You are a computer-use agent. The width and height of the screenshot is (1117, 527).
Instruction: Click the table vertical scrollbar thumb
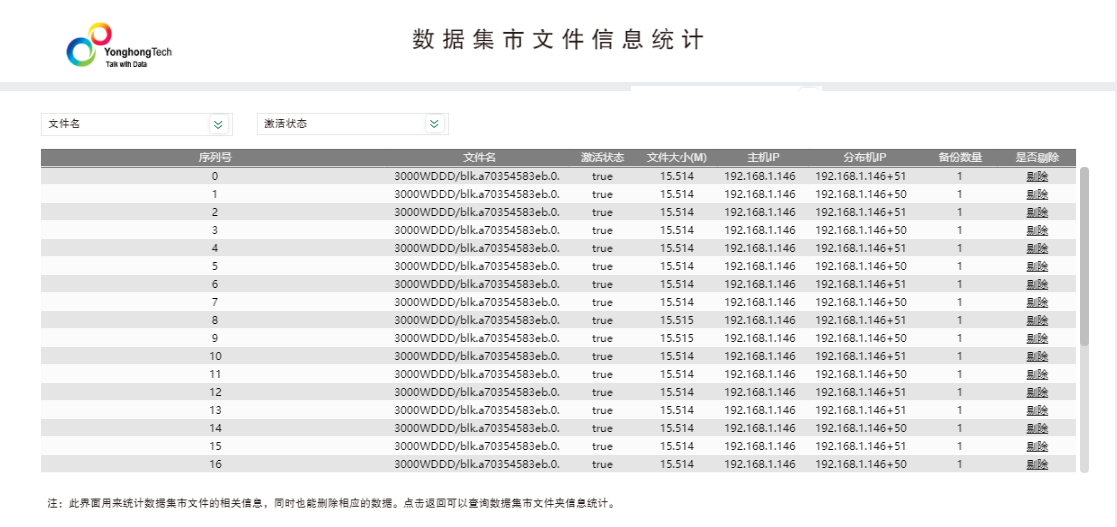tap(1085, 255)
